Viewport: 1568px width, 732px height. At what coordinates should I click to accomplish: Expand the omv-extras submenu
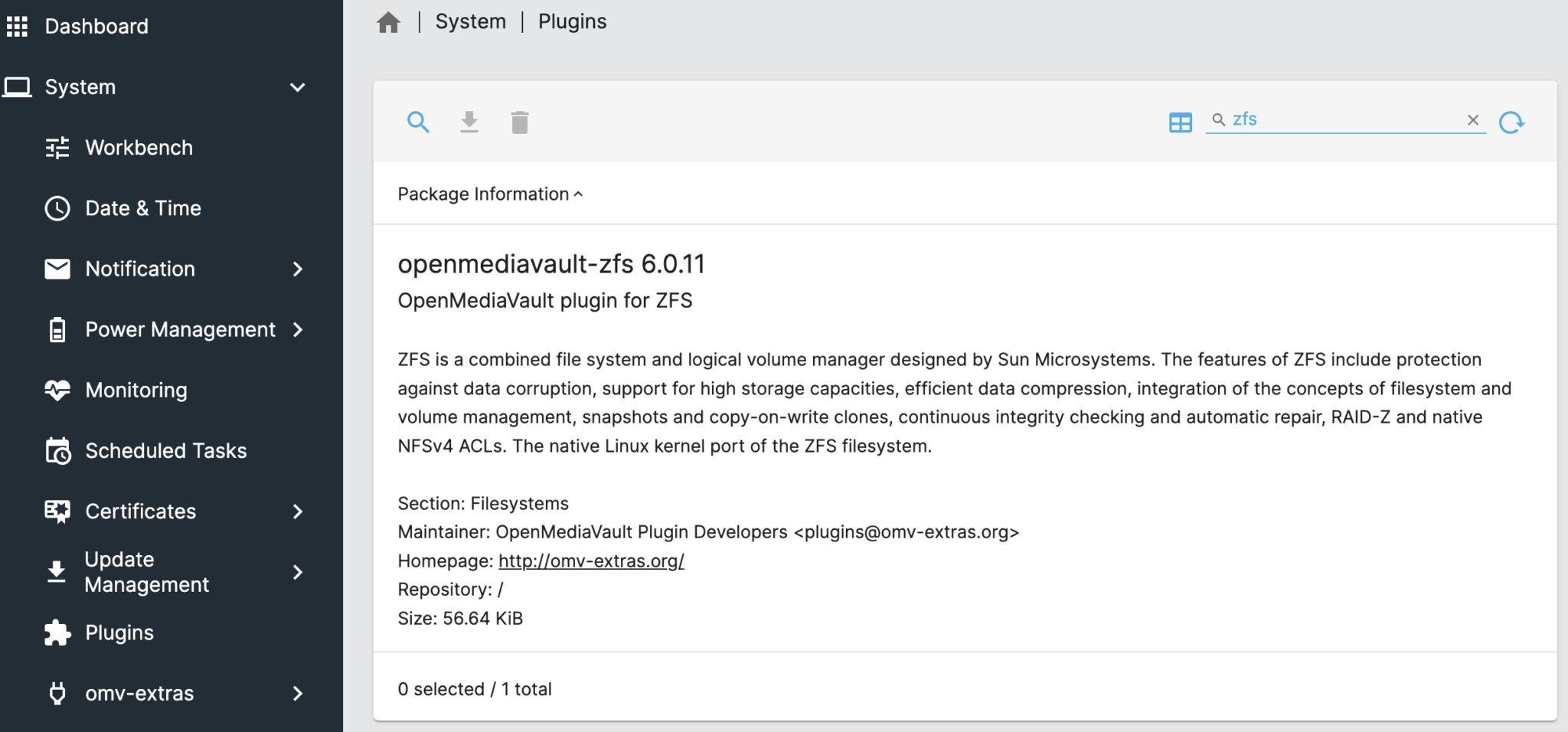[298, 693]
